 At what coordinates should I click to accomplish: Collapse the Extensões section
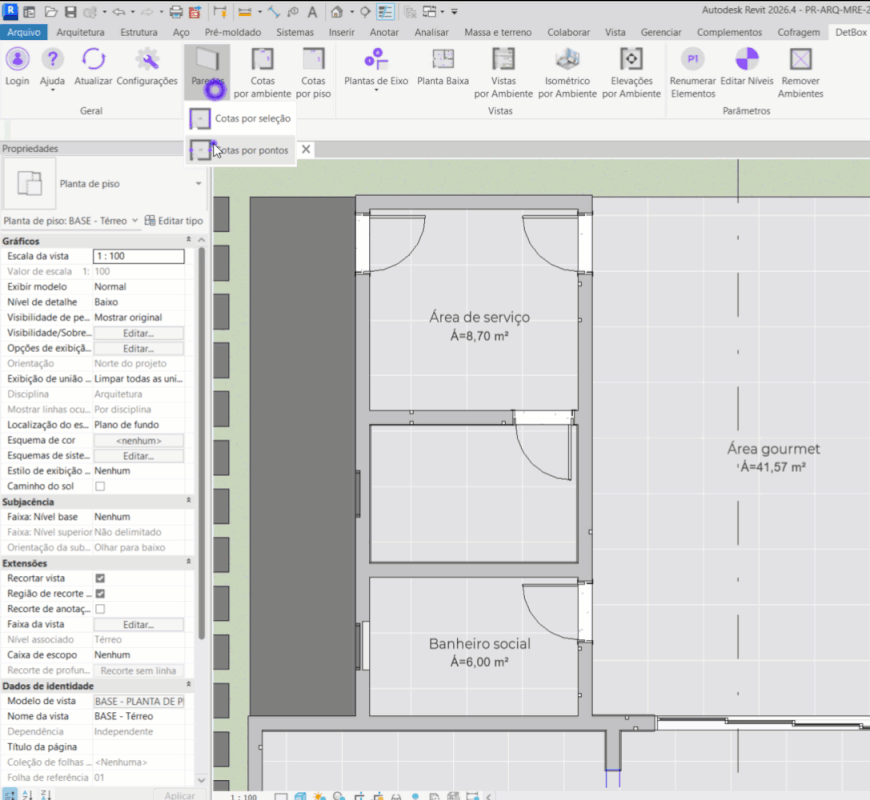pos(189,562)
